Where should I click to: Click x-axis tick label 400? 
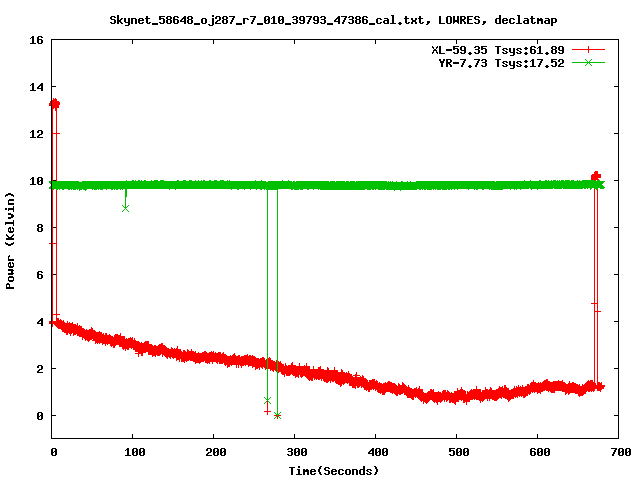[x=378, y=452]
